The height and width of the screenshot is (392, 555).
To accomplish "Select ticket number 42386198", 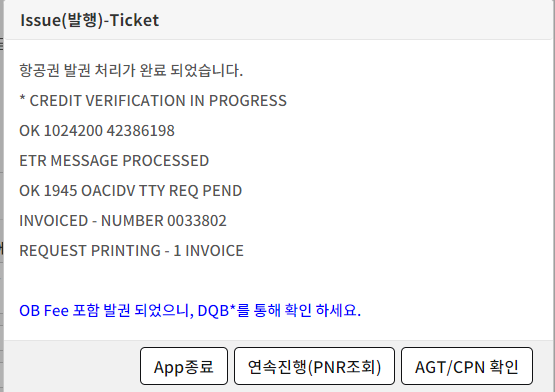I will click(x=141, y=131).
